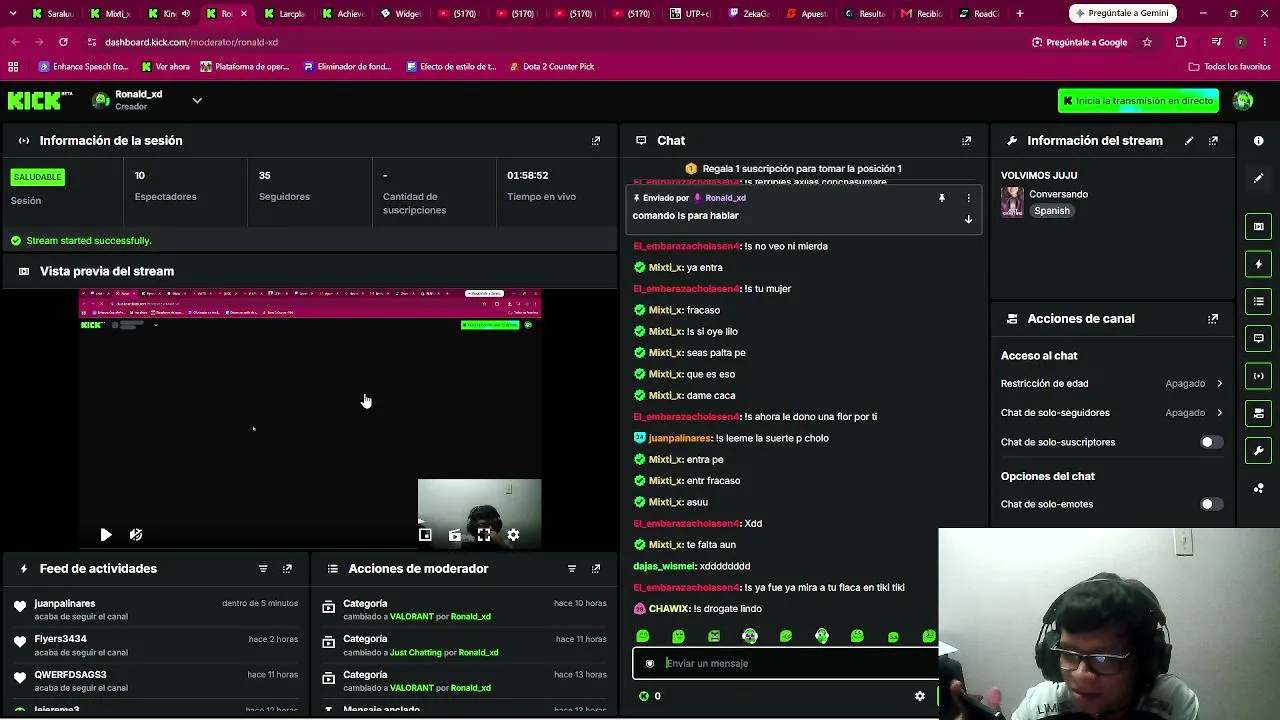Open pinned message three-dot options
This screenshot has width=1280, height=720.
click(x=968, y=198)
